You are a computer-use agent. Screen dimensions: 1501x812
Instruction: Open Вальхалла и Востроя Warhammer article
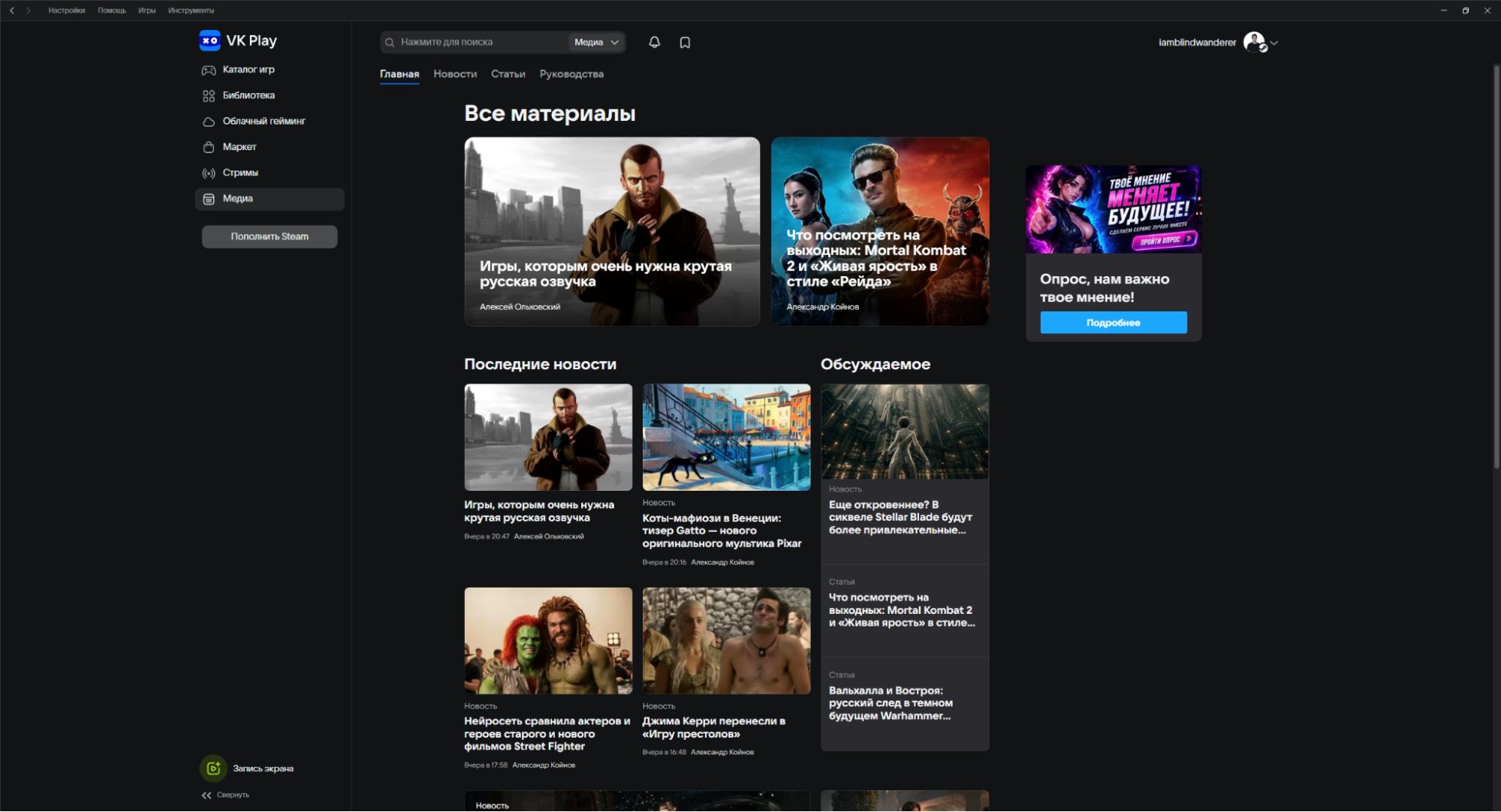coord(891,703)
